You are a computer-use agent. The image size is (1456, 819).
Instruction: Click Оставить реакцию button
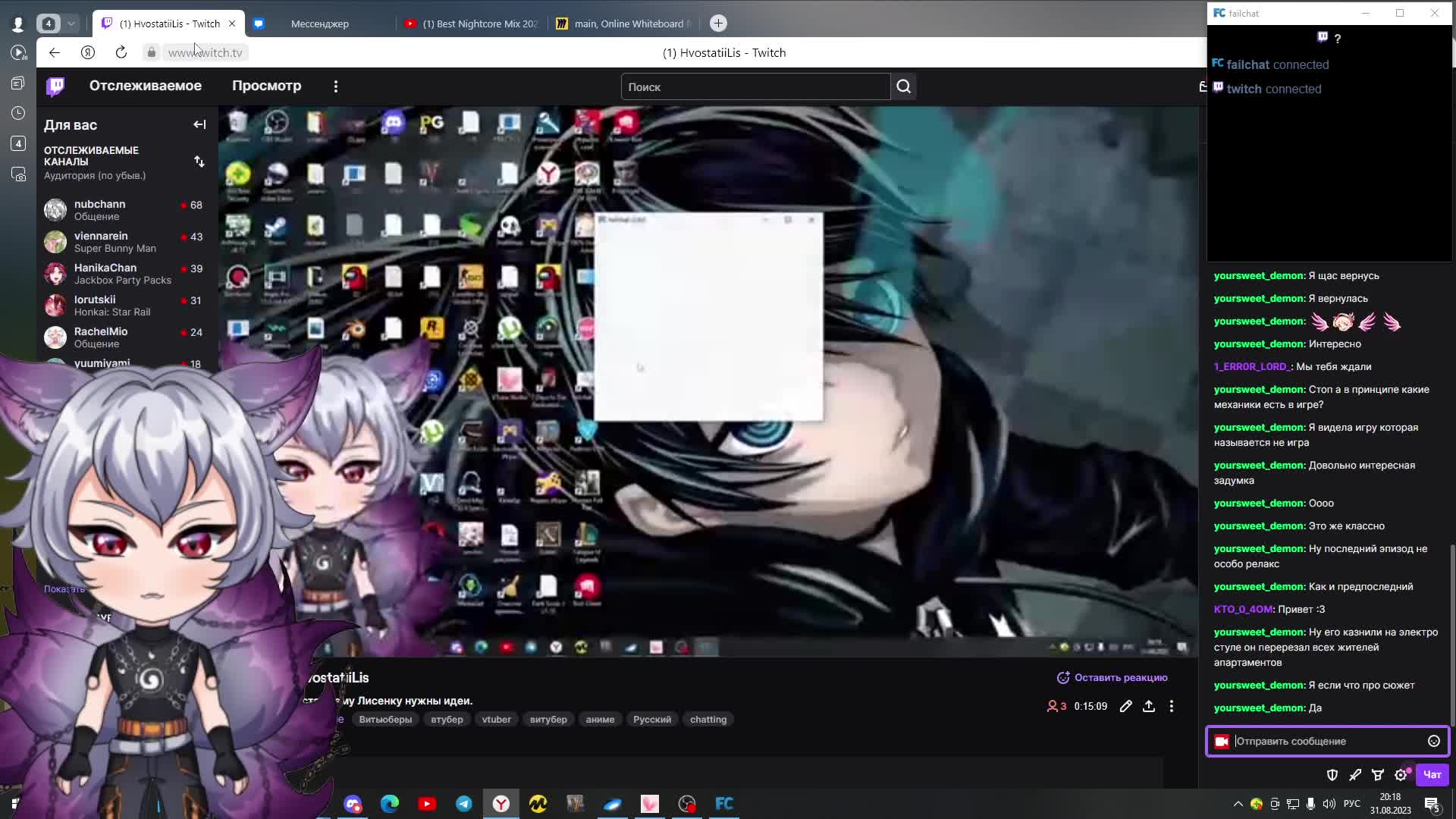tap(1112, 677)
